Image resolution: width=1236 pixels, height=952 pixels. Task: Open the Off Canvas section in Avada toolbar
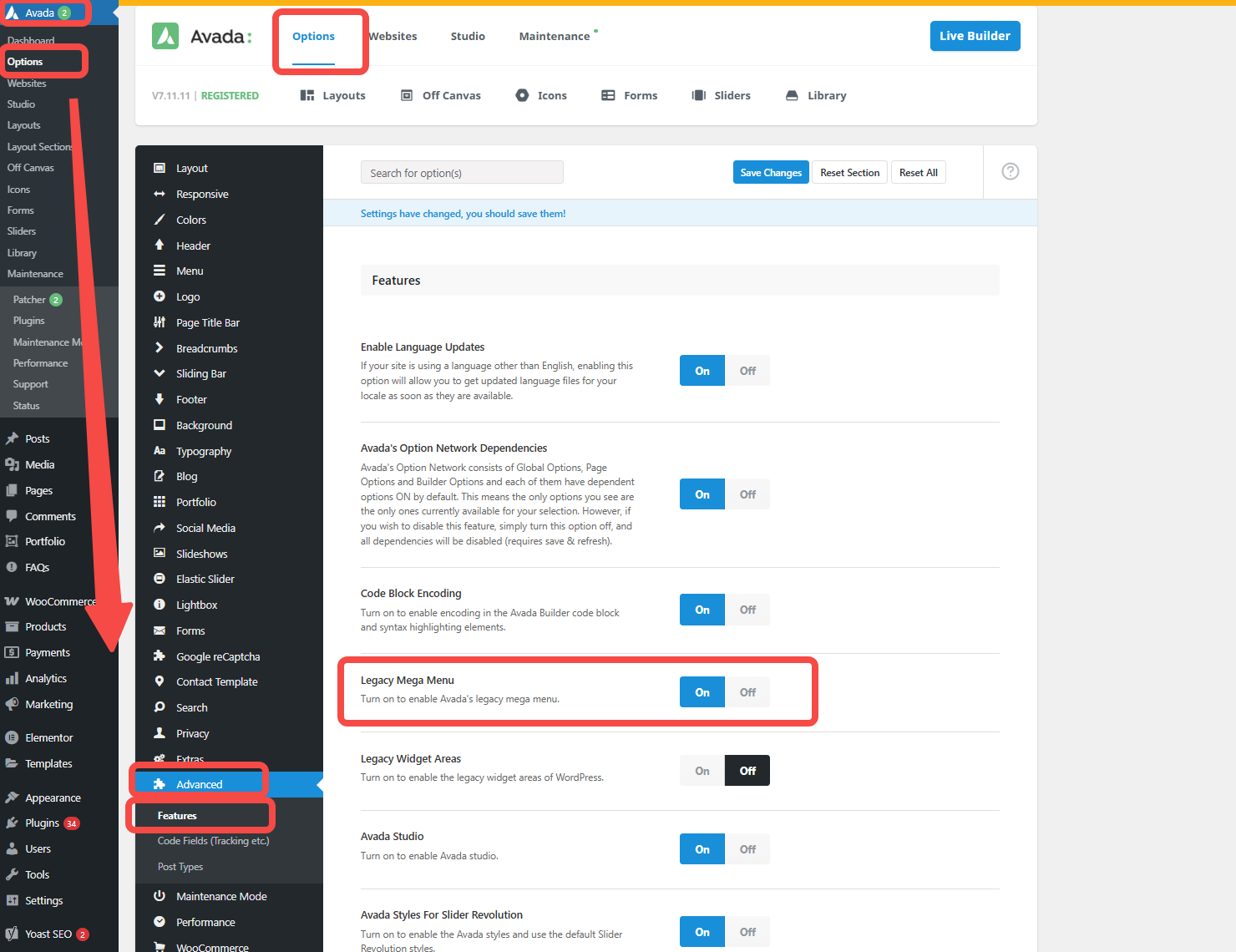440,95
